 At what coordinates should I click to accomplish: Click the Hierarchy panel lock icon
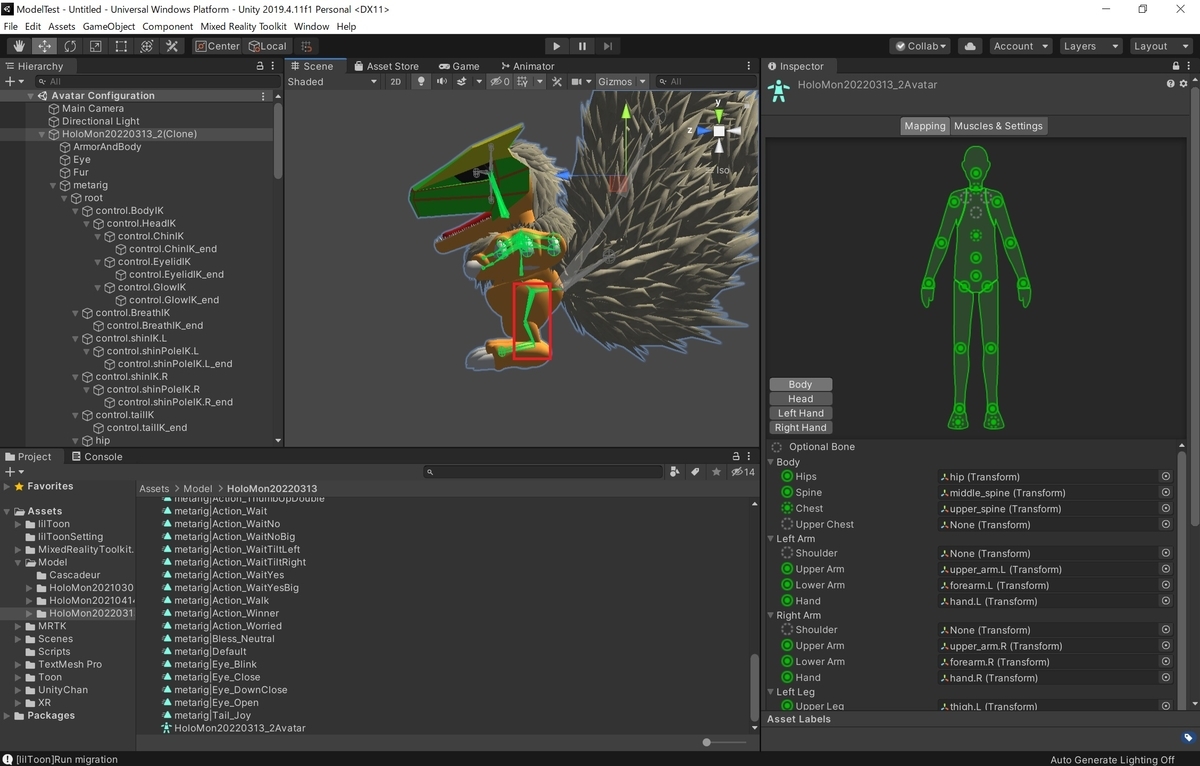pos(260,66)
